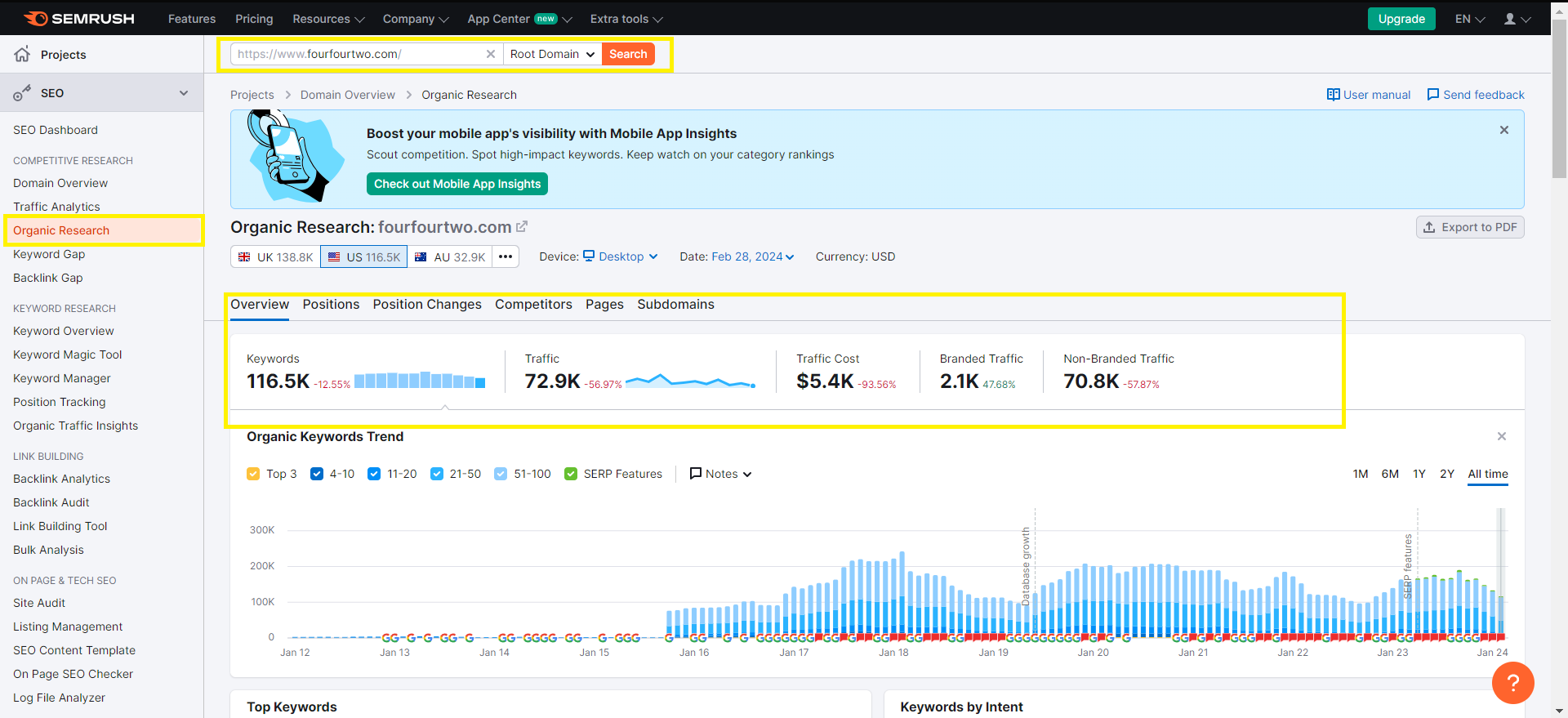Clear the domain search field
The image size is (1568, 718).
[x=491, y=54]
